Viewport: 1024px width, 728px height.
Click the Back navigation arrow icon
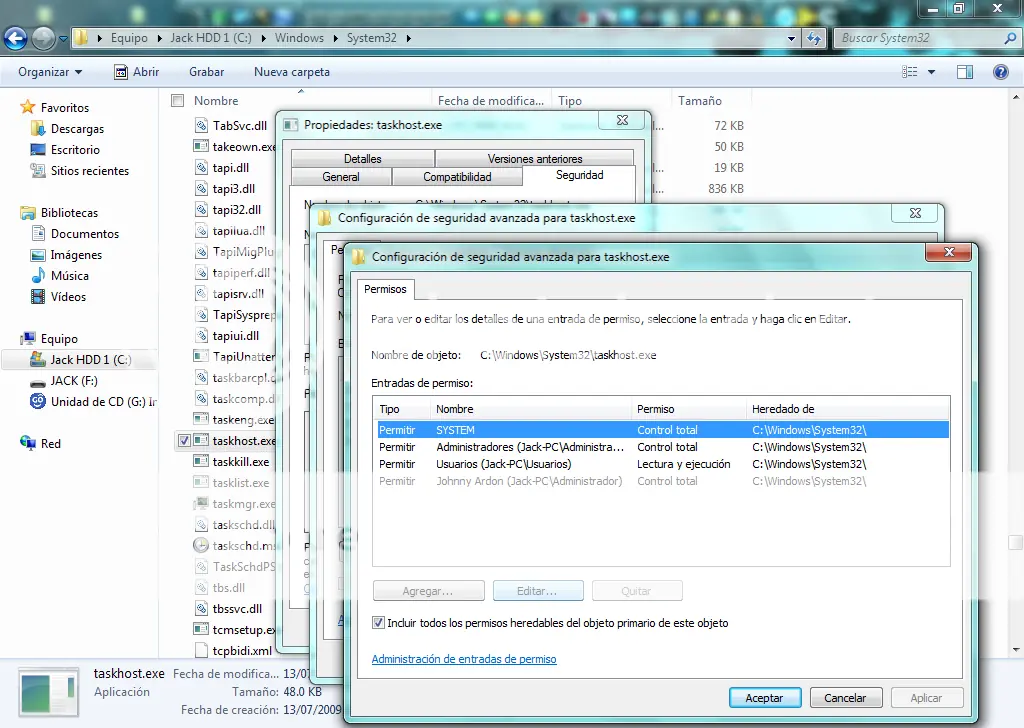tap(16, 39)
